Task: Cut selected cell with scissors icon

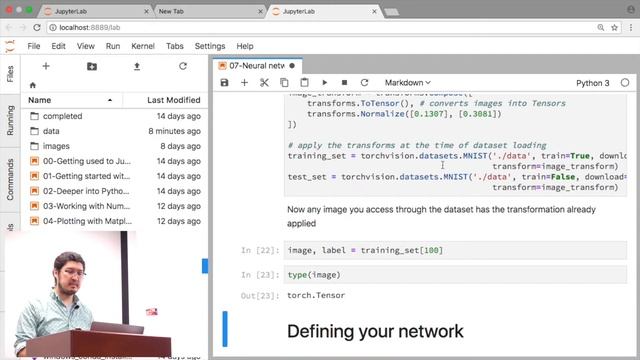Action: pos(264,83)
